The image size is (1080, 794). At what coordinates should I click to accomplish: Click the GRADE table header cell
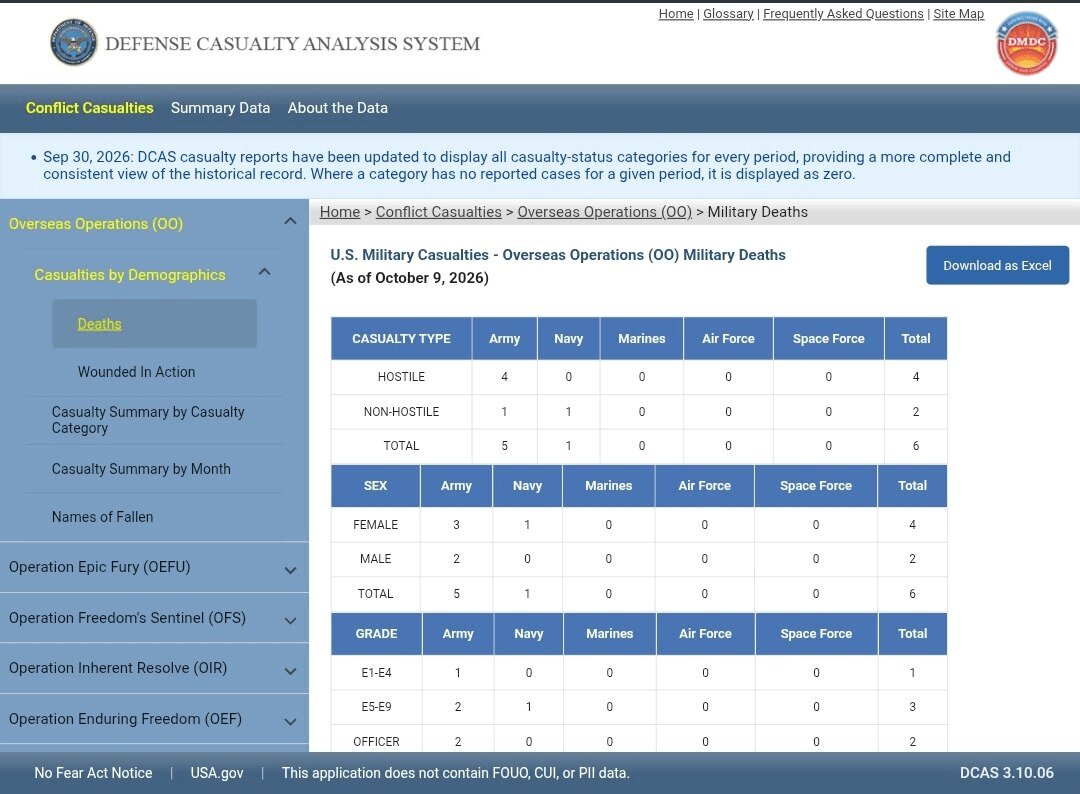coord(376,634)
